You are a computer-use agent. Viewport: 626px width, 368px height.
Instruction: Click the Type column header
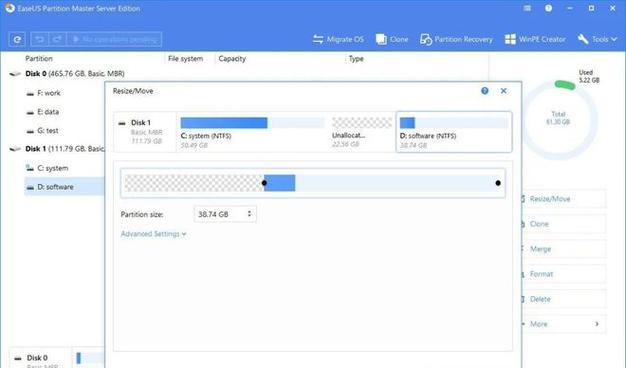[x=356, y=59]
